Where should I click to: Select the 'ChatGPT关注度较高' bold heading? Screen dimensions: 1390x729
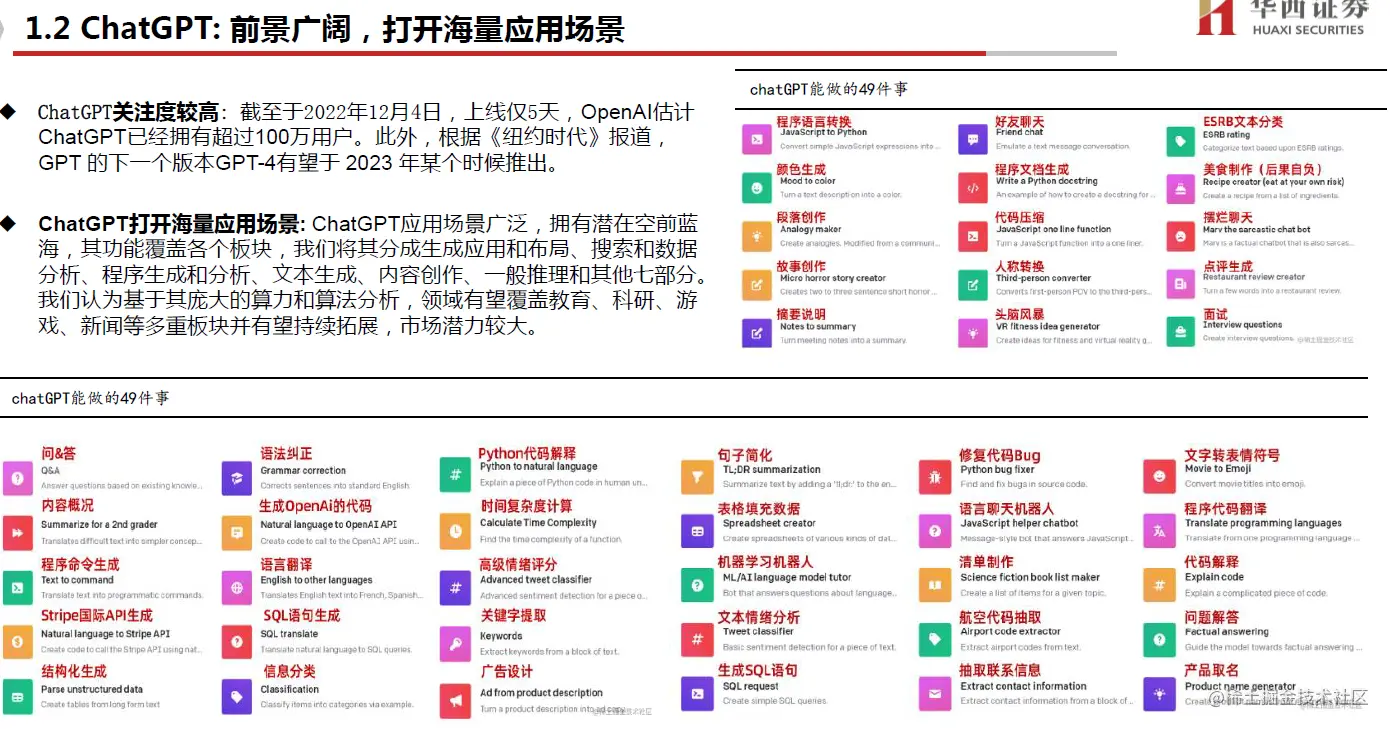(128, 112)
